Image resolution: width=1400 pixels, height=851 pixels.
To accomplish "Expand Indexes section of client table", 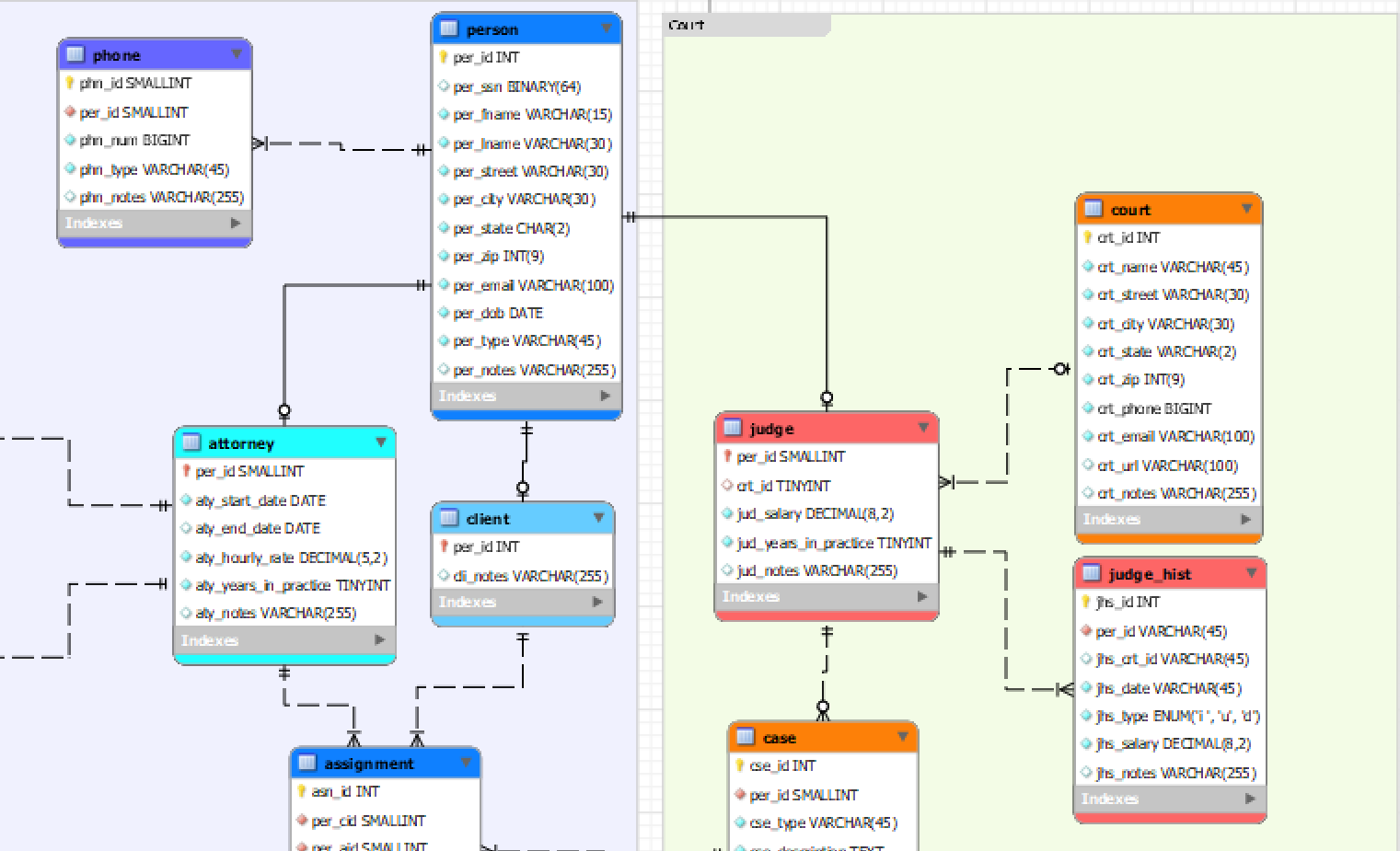I will 598,602.
